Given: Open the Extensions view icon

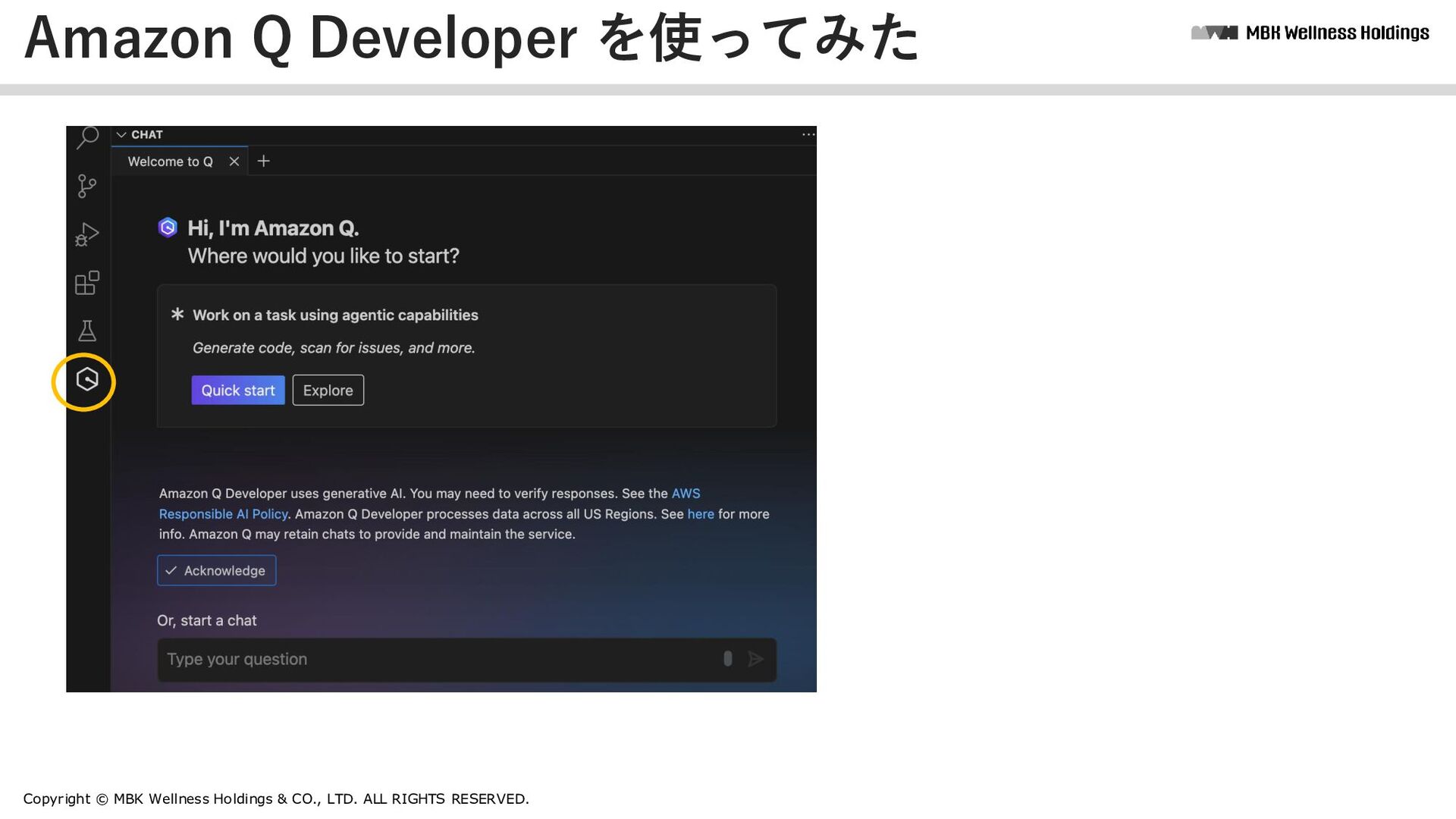Looking at the screenshot, I should pyautogui.click(x=87, y=283).
